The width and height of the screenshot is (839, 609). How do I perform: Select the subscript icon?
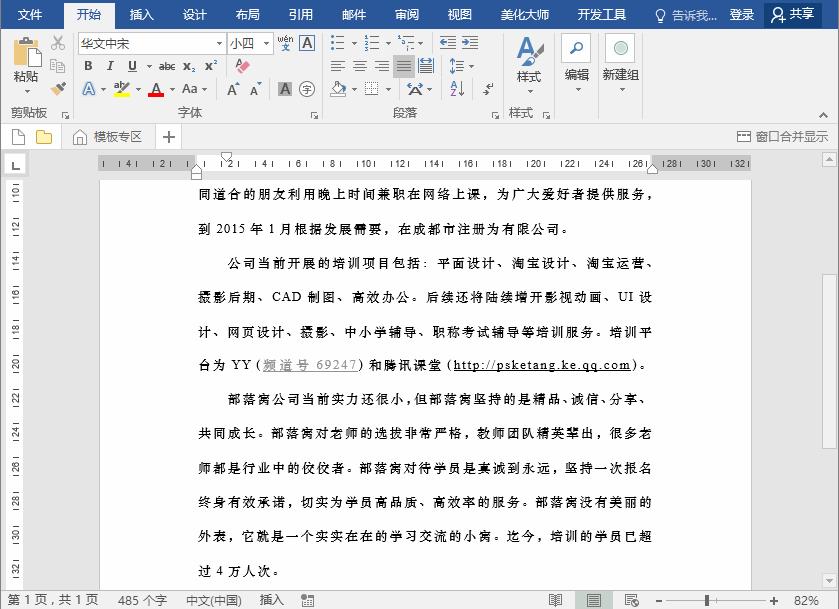coord(189,66)
